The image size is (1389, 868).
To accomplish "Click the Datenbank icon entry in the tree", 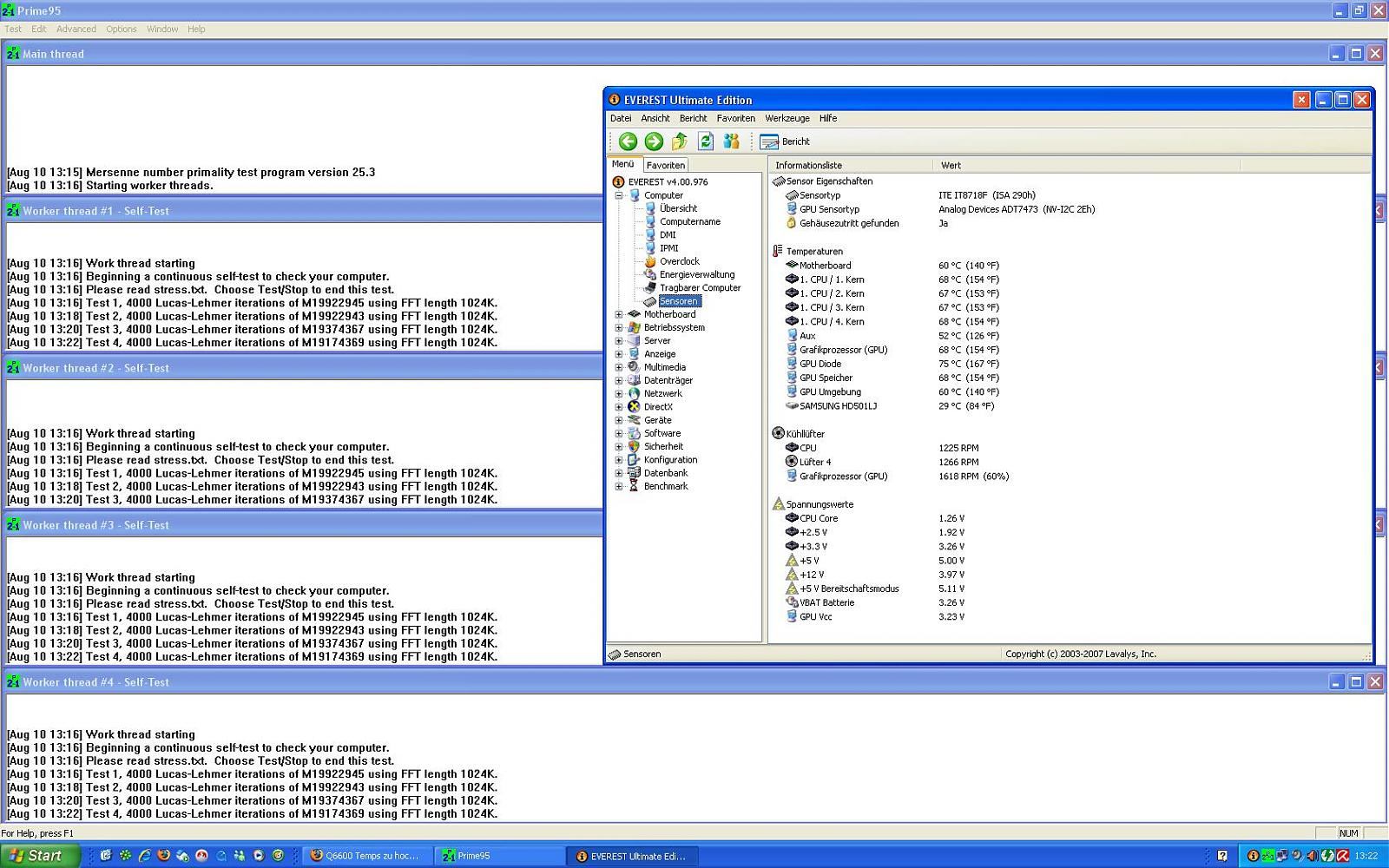I will 634,473.
